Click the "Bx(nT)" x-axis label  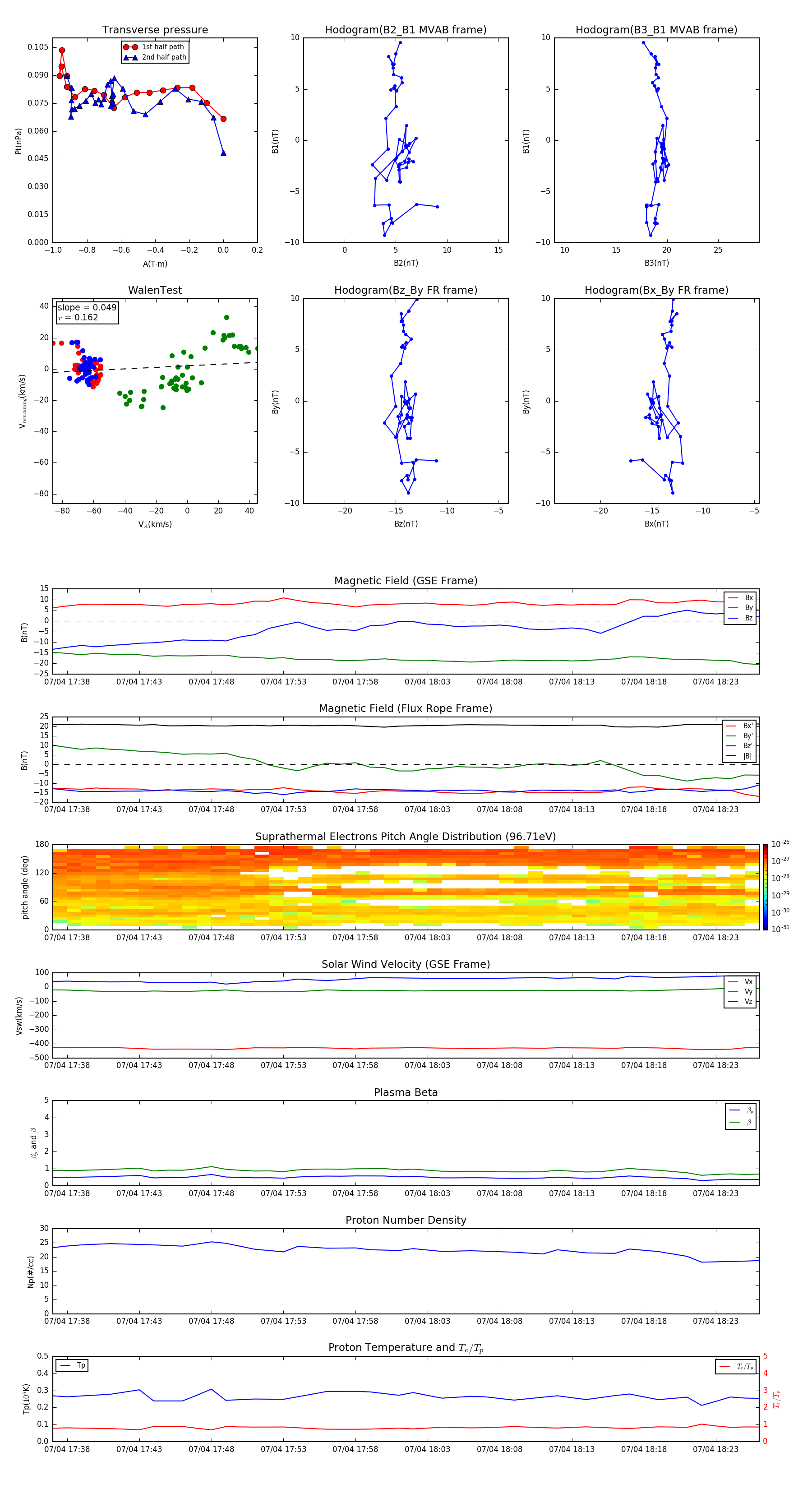(656, 524)
